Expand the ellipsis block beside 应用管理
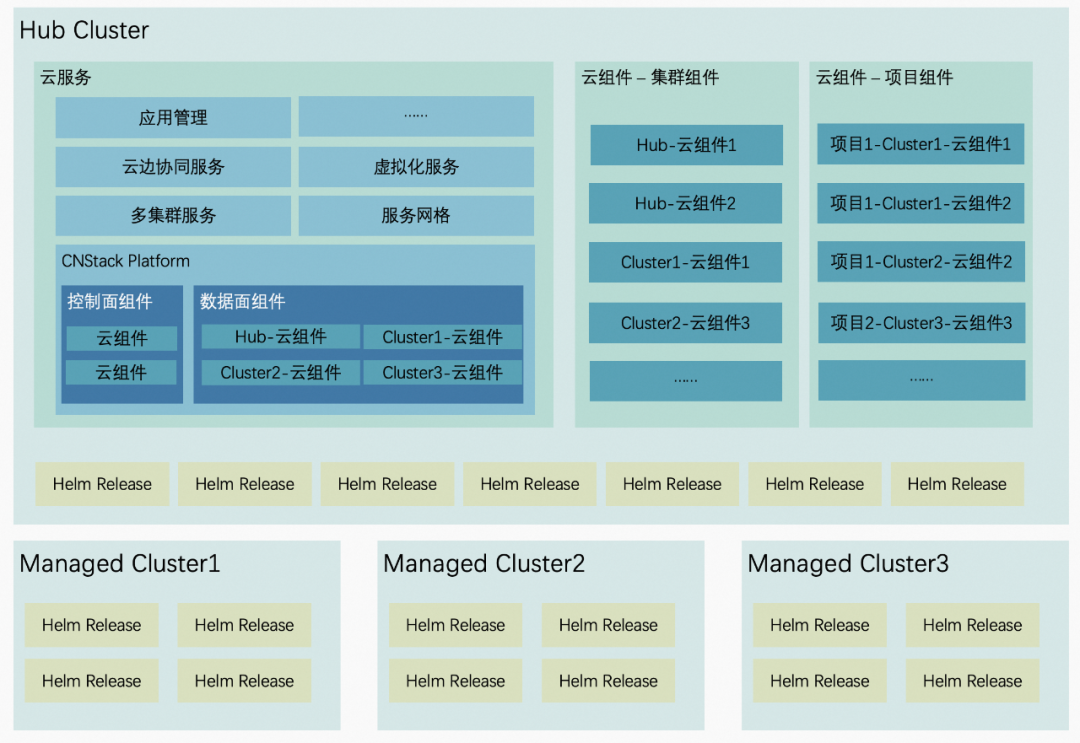Image resolution: width=1080 pixels, height=743 pixels. tap(415, 117)
